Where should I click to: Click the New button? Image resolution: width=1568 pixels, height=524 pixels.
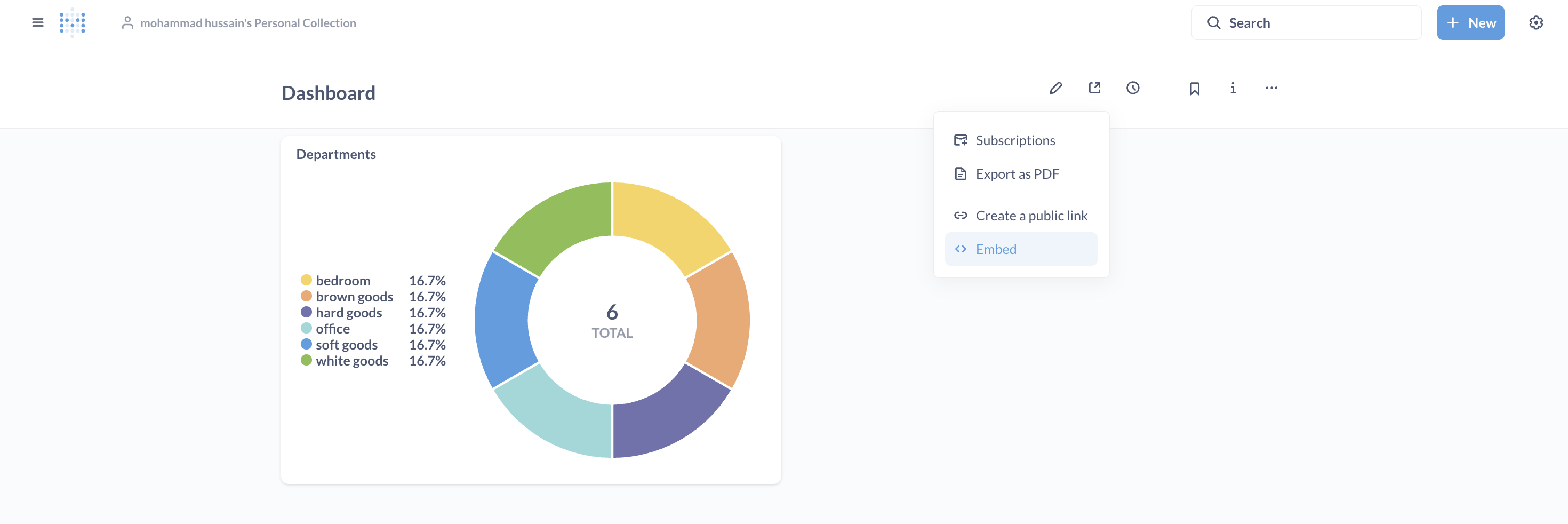1470,23
